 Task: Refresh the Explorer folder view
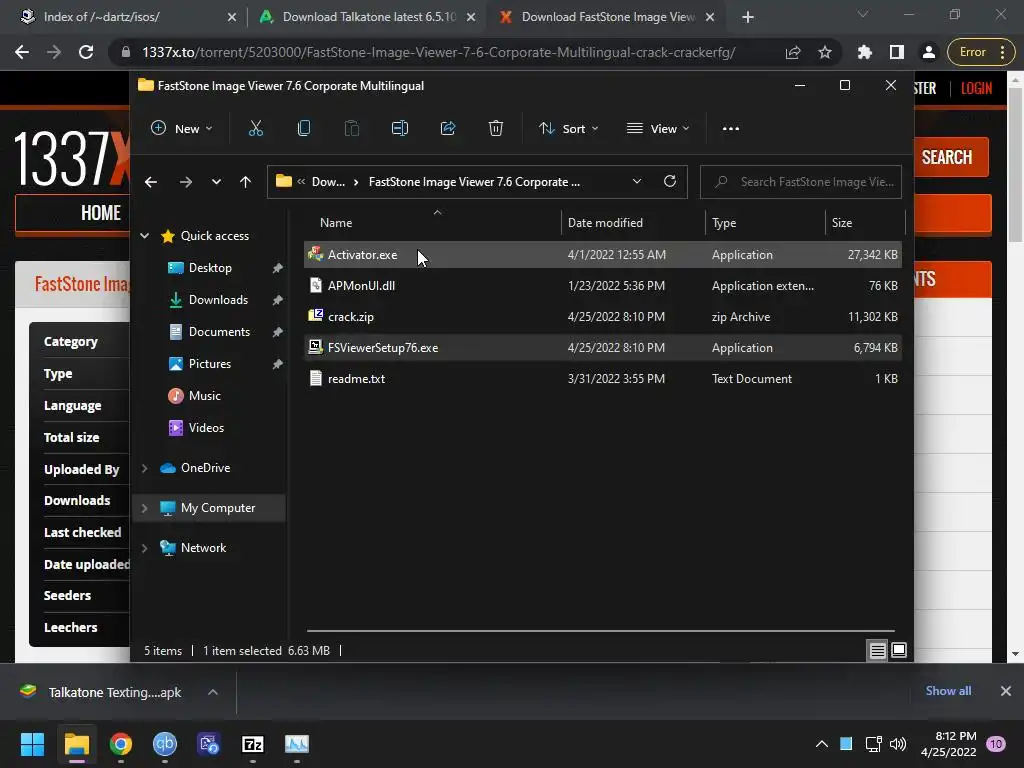[669, 182]
